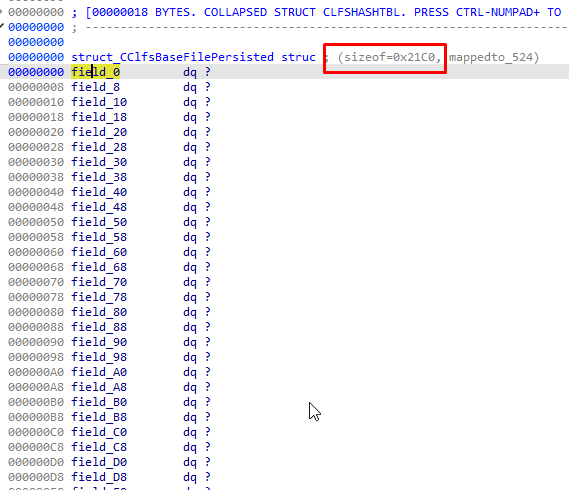Collapse the struct_CClfsBaseFilePersisted expander arrow

pos(2,26)
